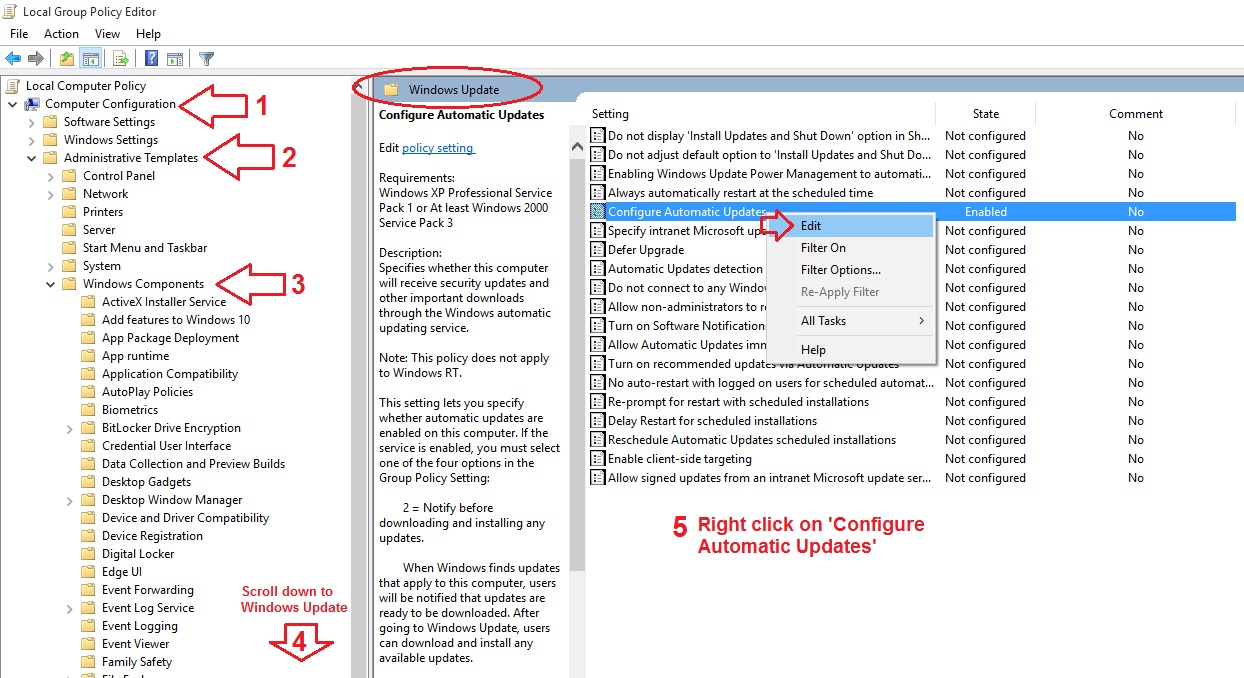The height and width of the screenshot is (678, 1244).
Task: Open the Help menu in the menu bar
Action: [148, 34]
